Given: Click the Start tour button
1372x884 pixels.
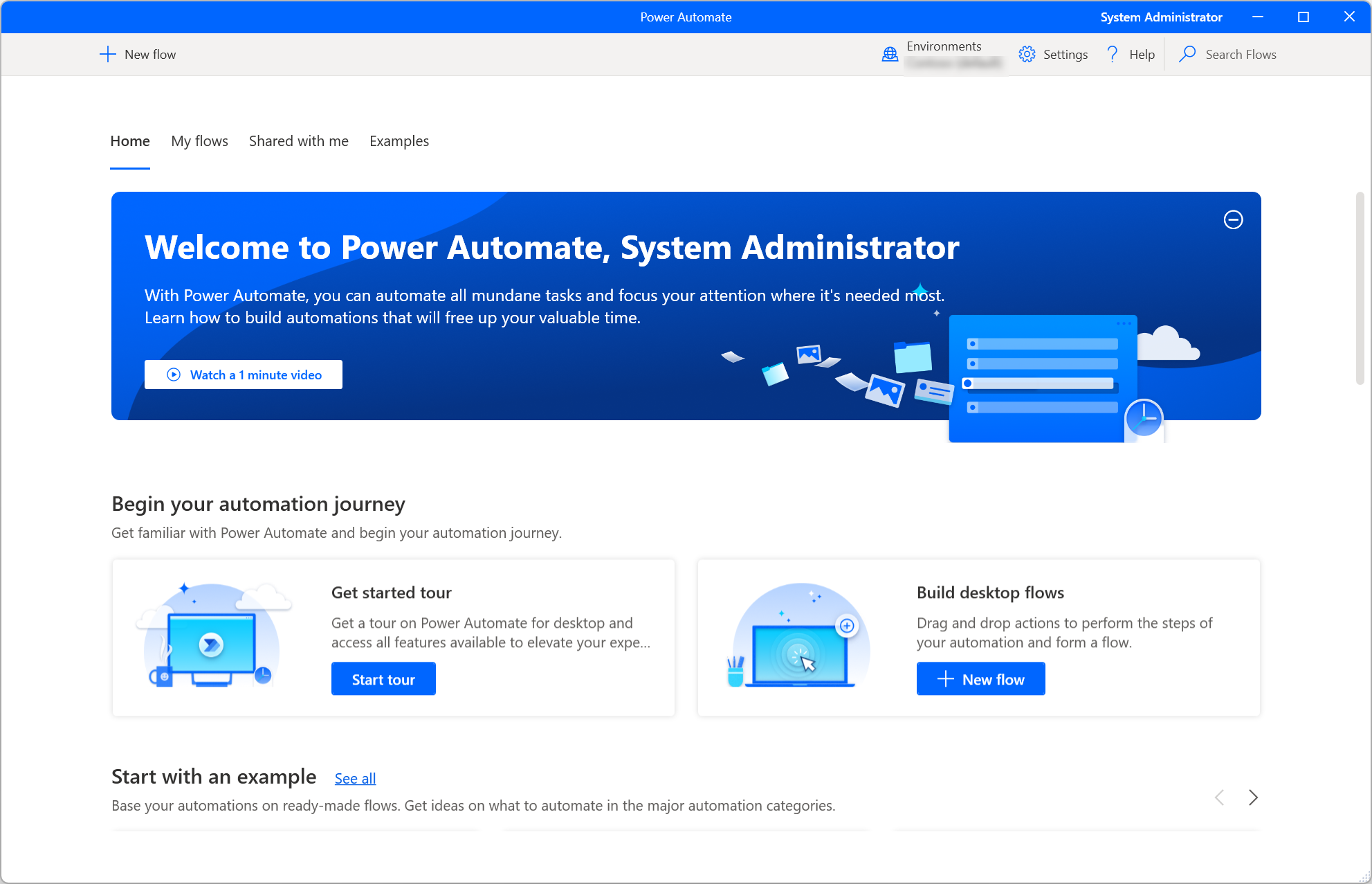Looking at the screenshot, I should [x=384, y=679].
